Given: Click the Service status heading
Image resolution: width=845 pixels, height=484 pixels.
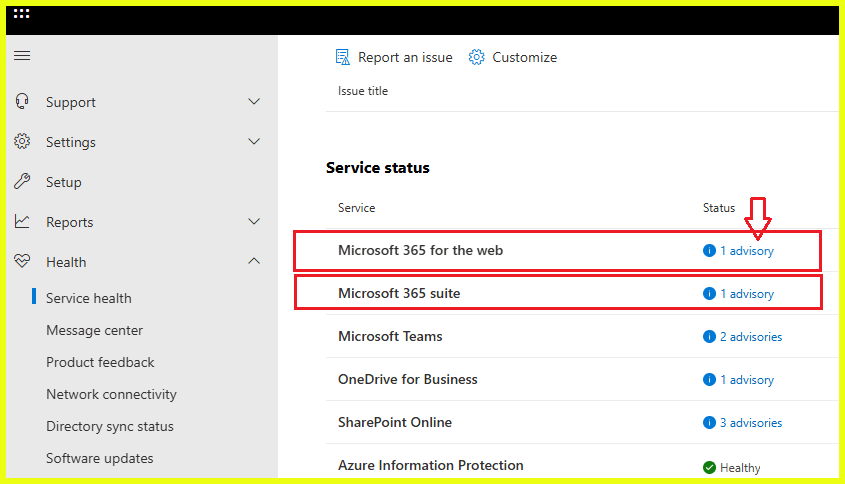Looking at the screenshot, I should point(378,168).
